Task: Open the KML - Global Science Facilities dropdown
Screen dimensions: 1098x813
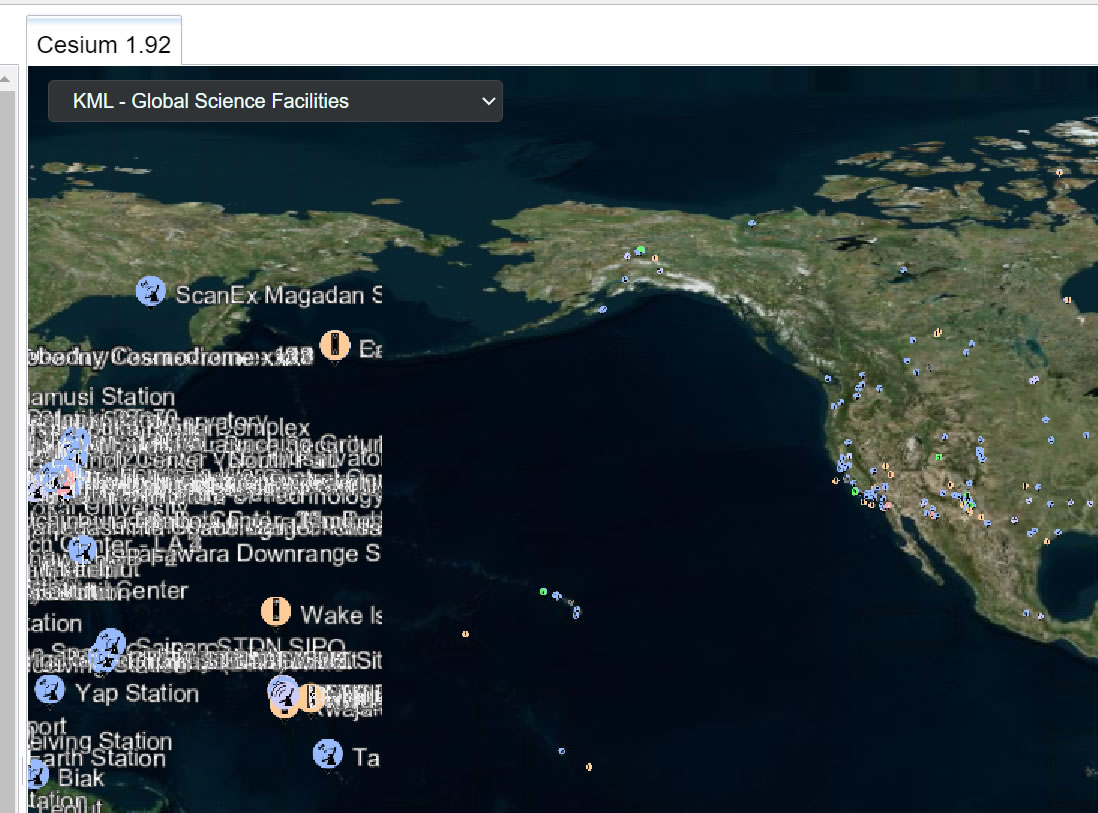Action: [x=275, y=101]
